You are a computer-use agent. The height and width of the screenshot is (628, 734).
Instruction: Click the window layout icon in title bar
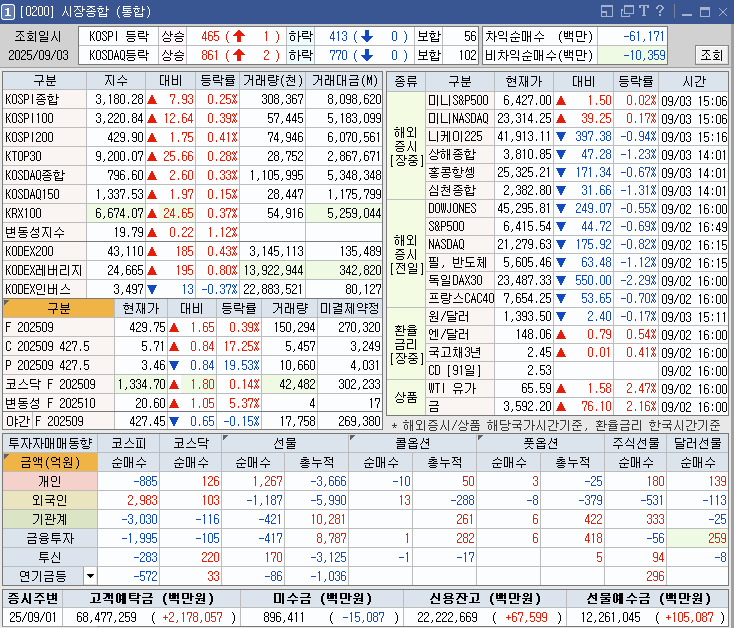click(x=607, y=11)
